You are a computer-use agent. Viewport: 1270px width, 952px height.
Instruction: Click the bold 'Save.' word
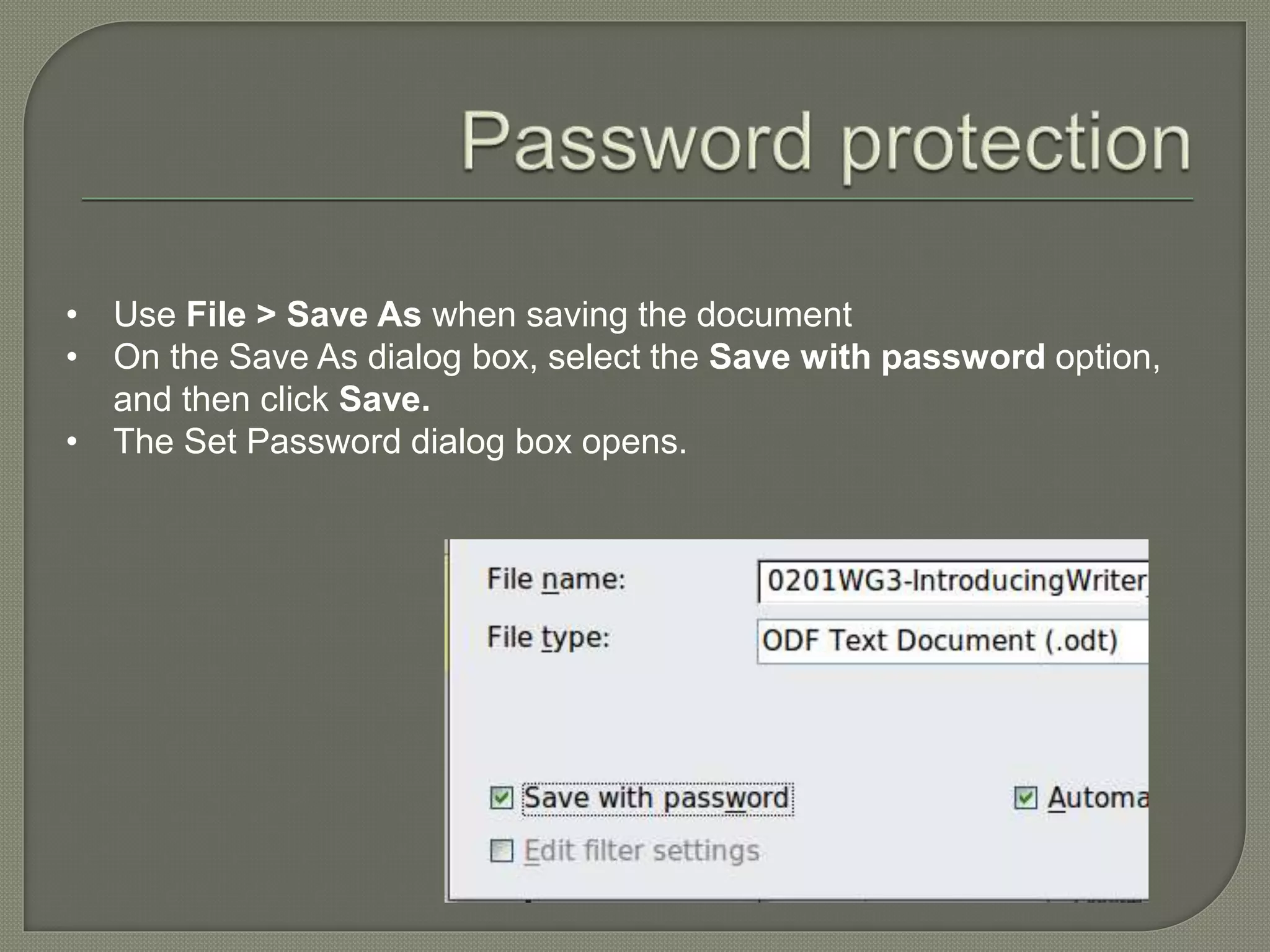pyautogui.click(x=384, y=399)
